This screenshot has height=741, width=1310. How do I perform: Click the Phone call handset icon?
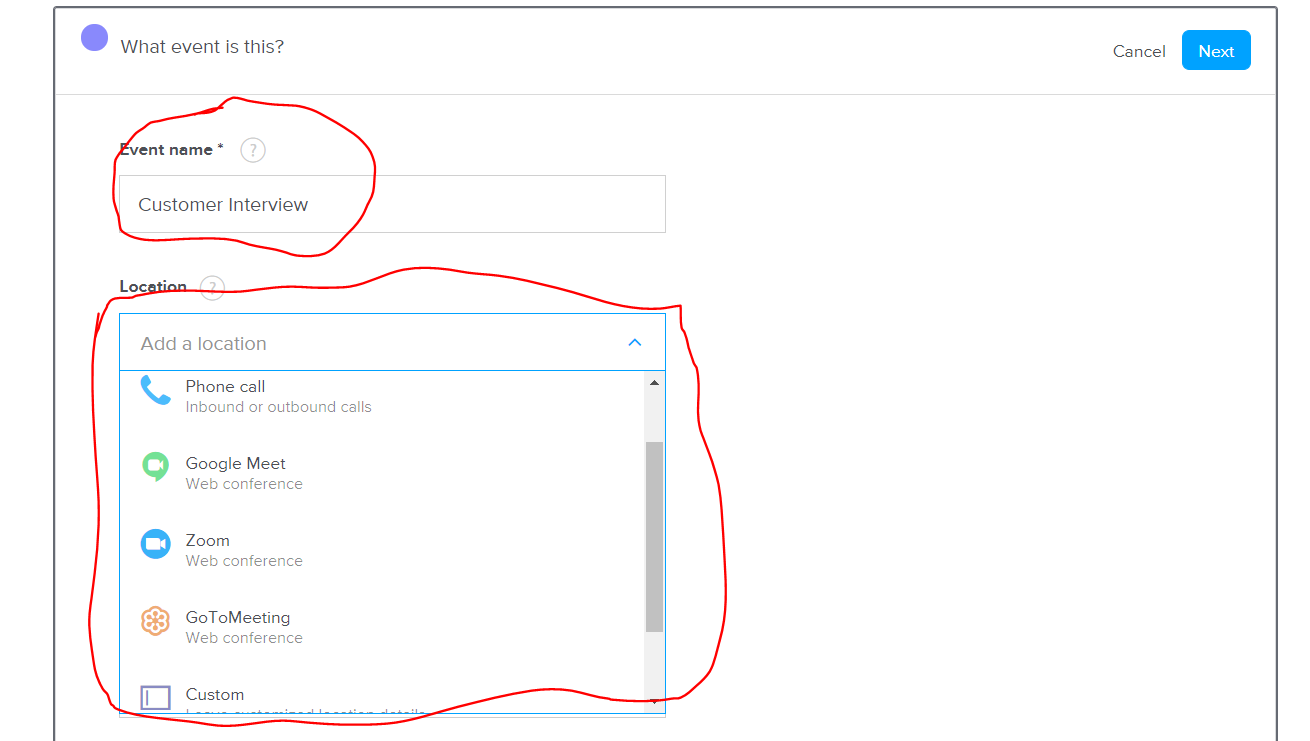point(155,390)
